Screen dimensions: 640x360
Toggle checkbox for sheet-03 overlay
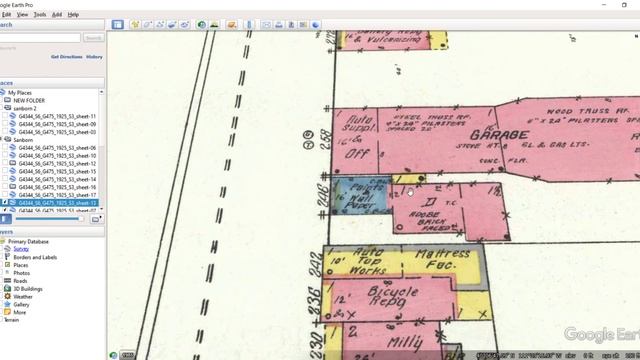pos(5,132)
